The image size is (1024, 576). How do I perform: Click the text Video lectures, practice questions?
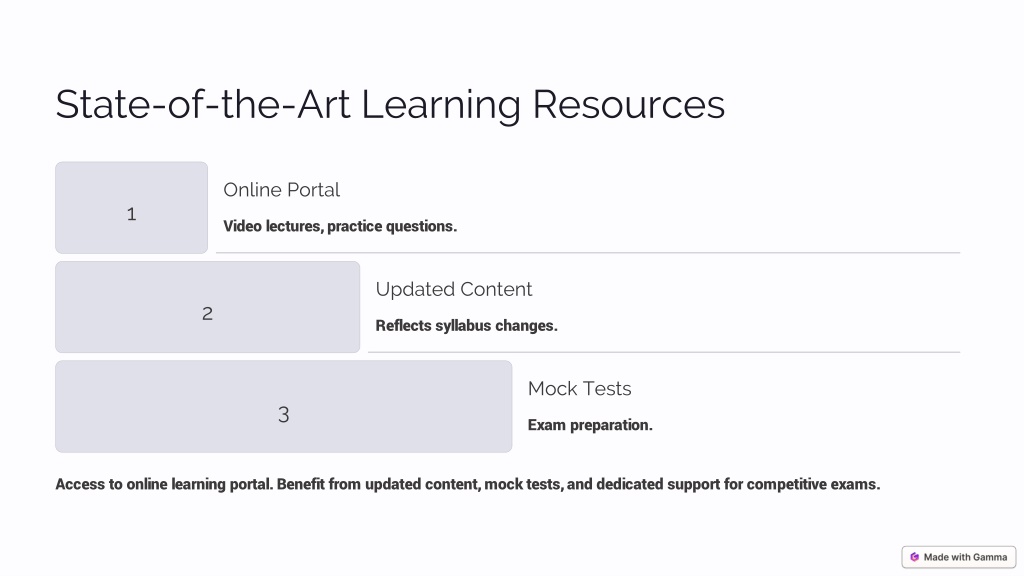(x=340, y=226)
